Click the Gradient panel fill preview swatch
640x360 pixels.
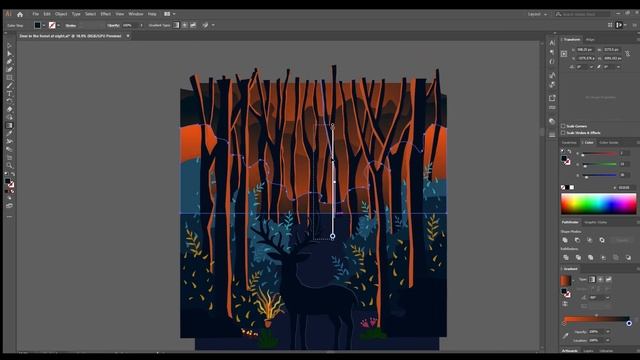tap(565, 280)
